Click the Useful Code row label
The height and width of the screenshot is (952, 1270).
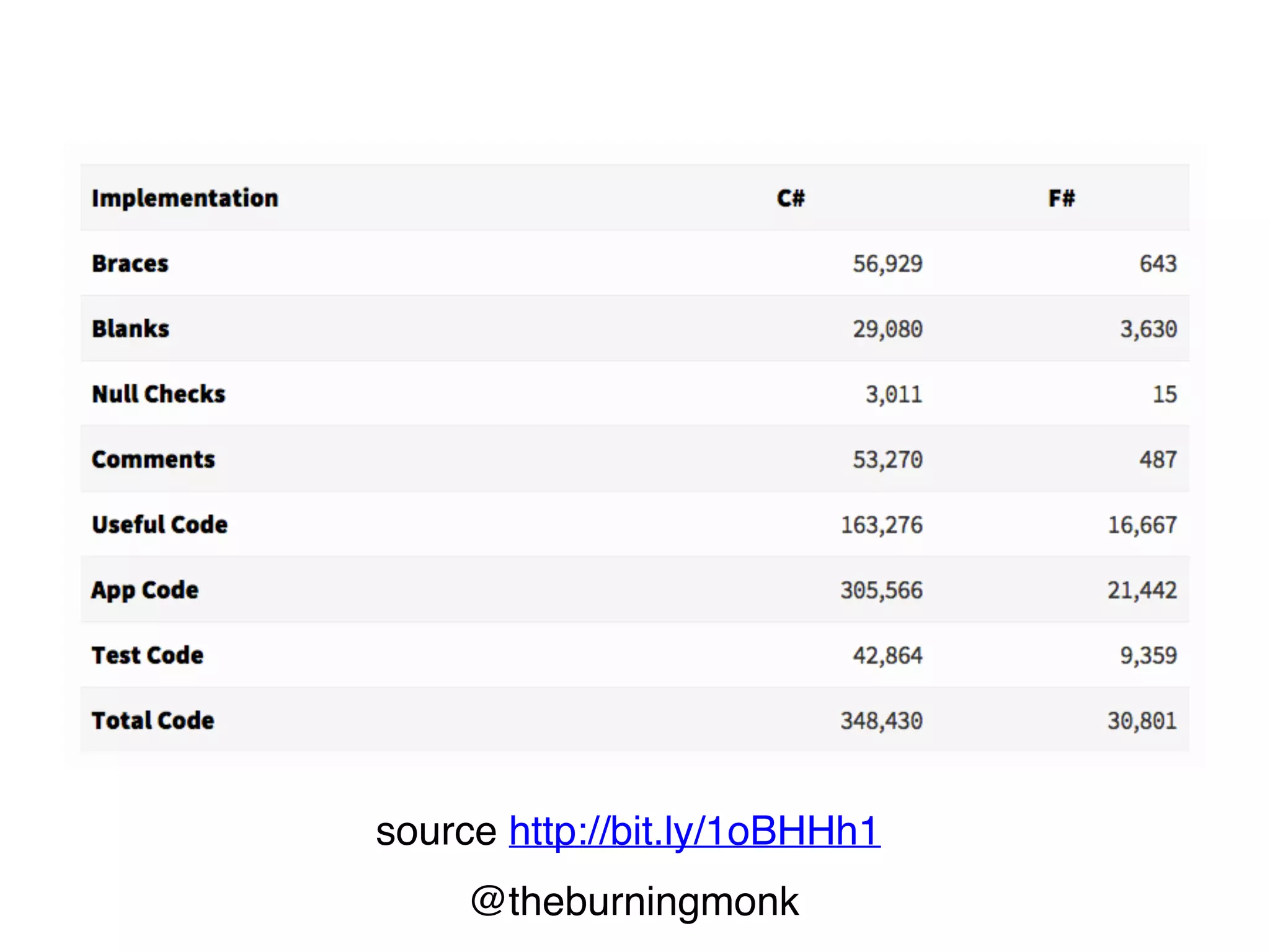(160, 525)
